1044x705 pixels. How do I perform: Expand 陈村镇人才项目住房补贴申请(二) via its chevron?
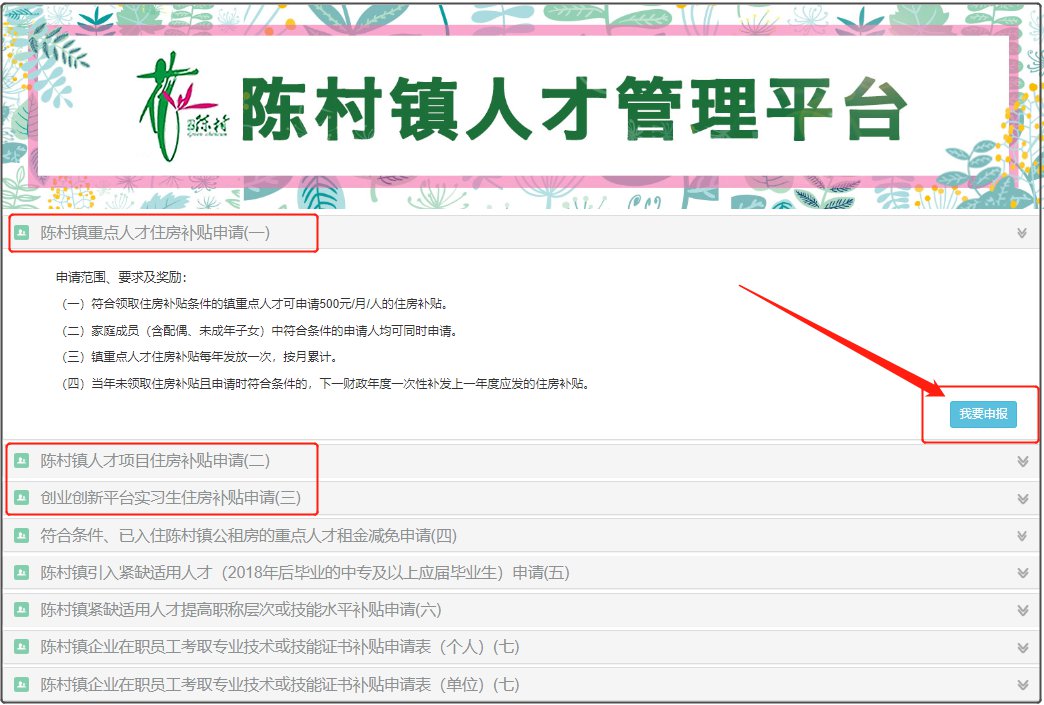tap(1022, 461)
